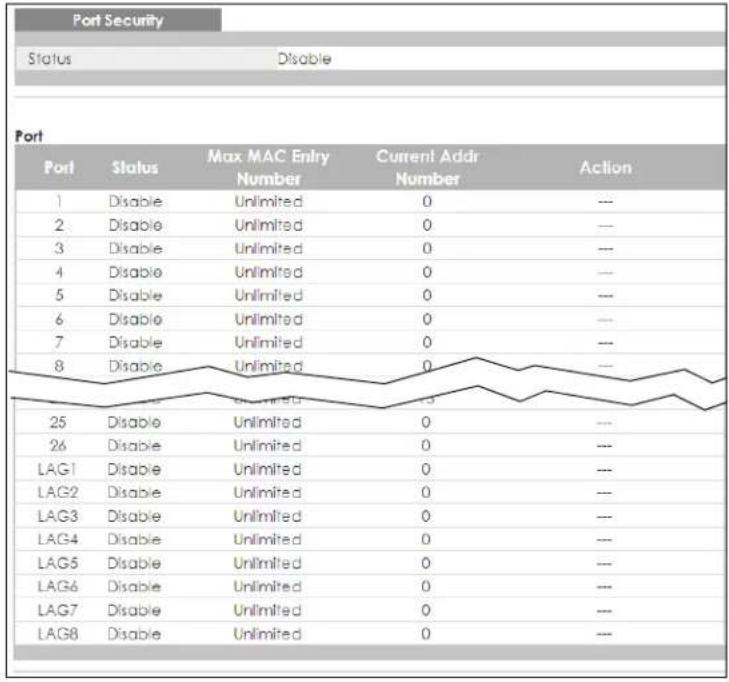Select port 25 in the table

pyautogui.click(x=58, y=422)
